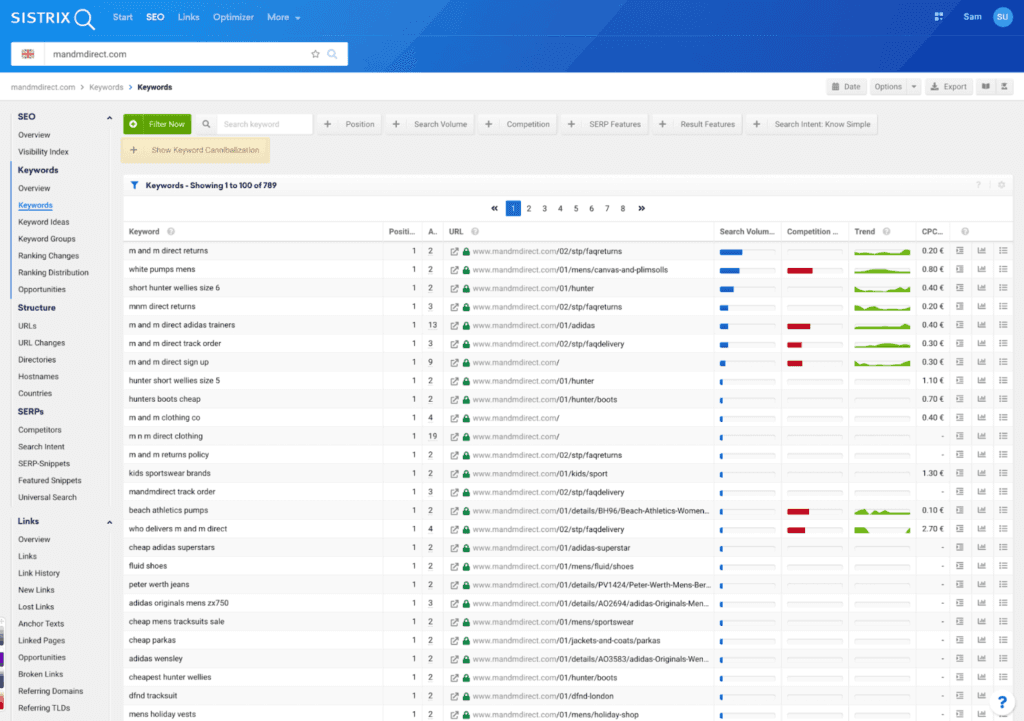Open history chart icon for mnm direct returns
Viewport: 1024px width, 721px height.
point(982,306)
